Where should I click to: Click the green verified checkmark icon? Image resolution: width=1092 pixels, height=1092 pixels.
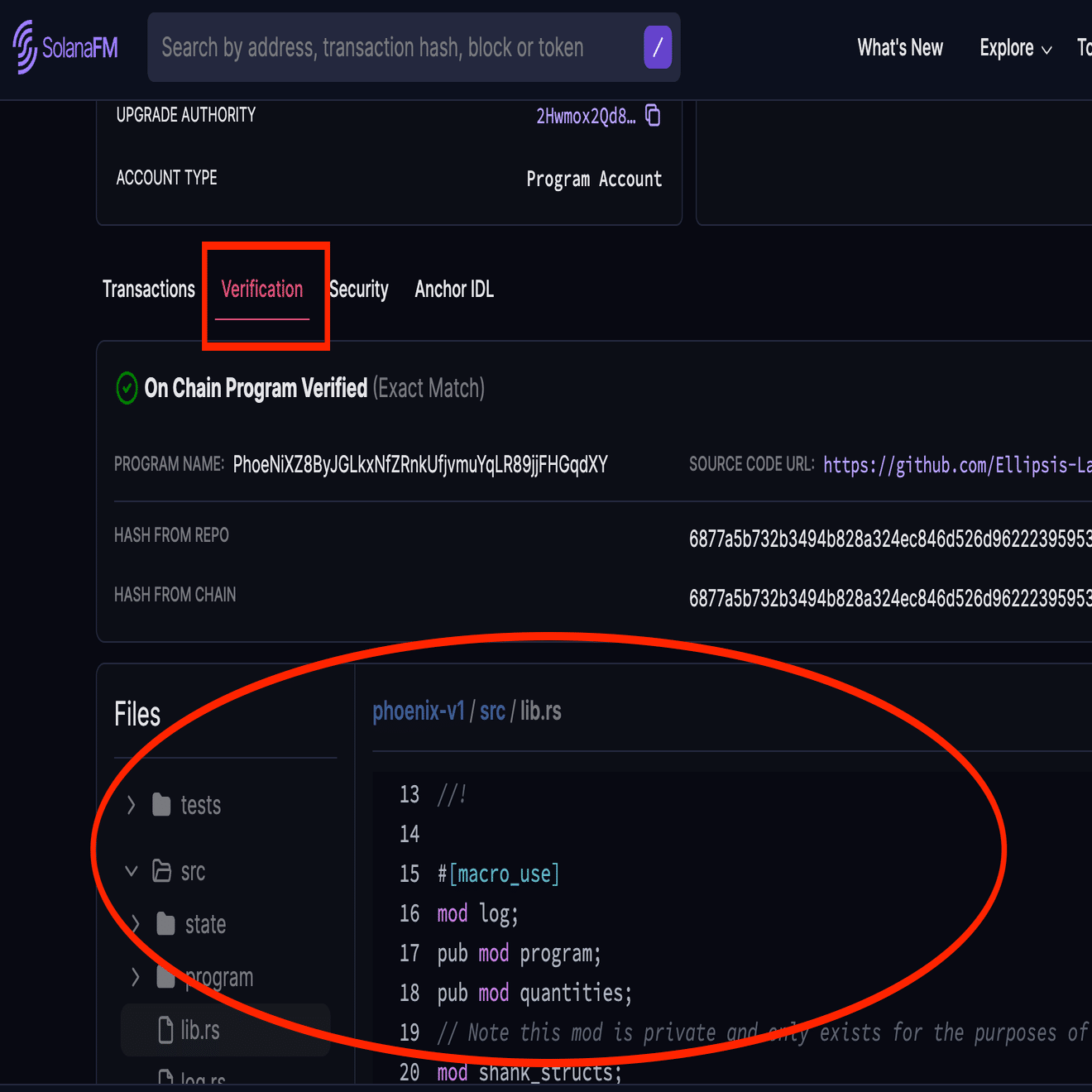click(127, 388)
